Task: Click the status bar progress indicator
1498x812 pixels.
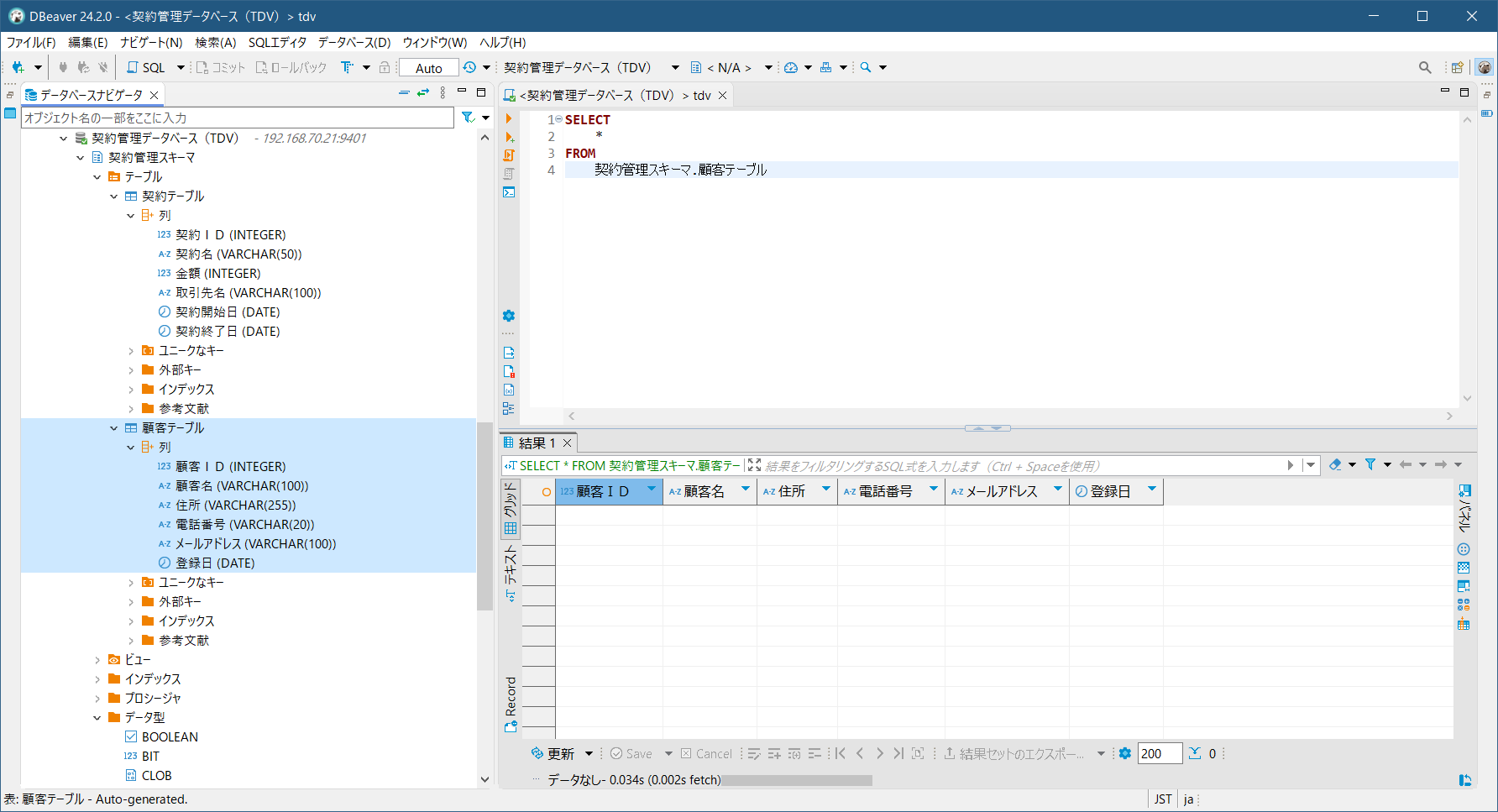Action: [x=796, y=780]
